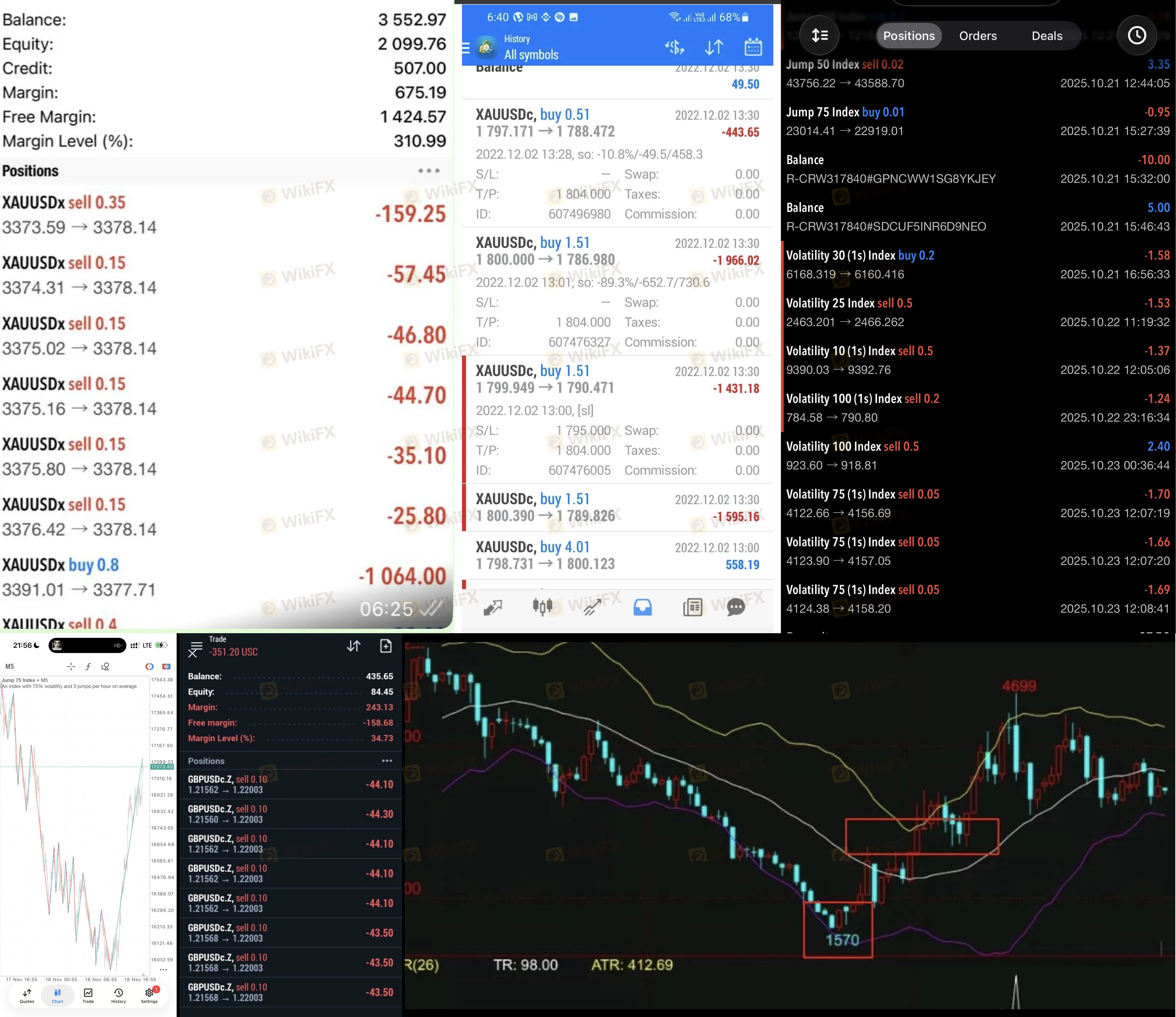This screenshot has width=1176, height=1017.
Task: Click the 17073.40 current price marker
Action: tap(162, 767)
